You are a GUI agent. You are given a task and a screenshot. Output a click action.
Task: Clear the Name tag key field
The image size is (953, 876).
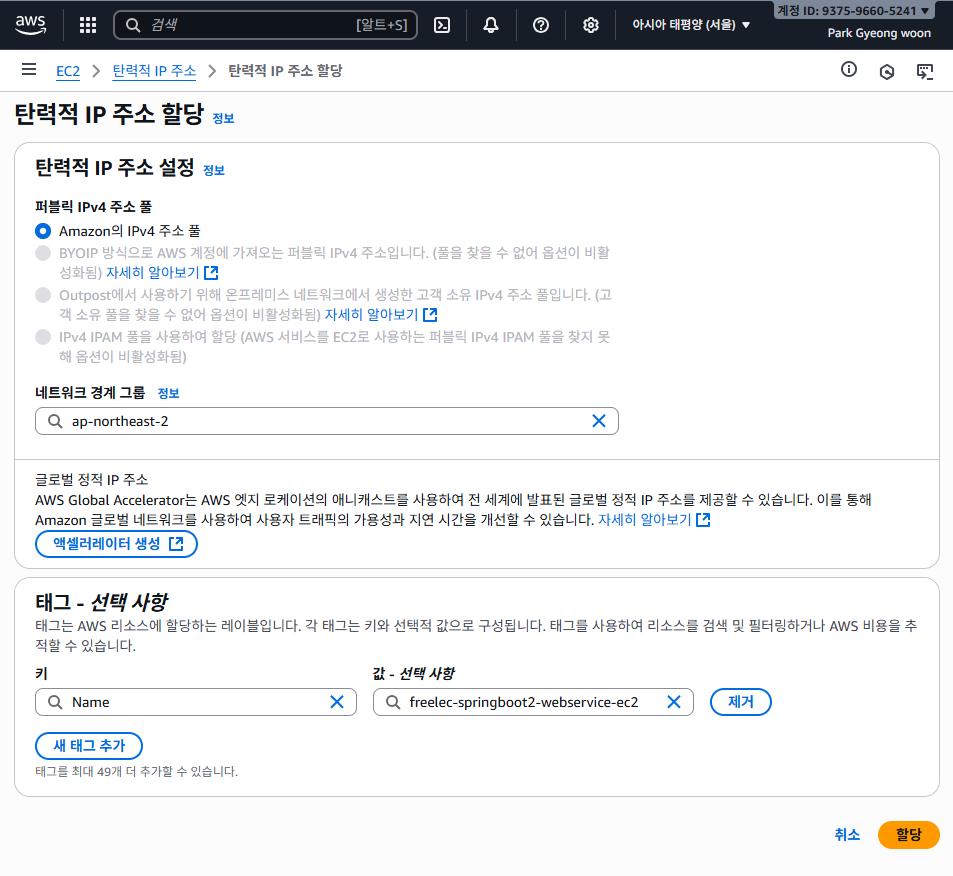337,702
